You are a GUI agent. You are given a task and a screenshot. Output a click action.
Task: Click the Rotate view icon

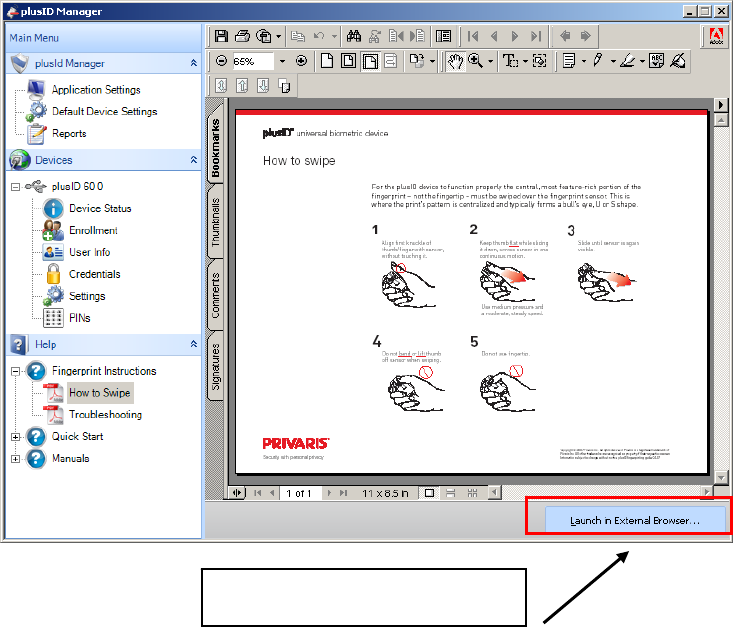tap(416, 61)
